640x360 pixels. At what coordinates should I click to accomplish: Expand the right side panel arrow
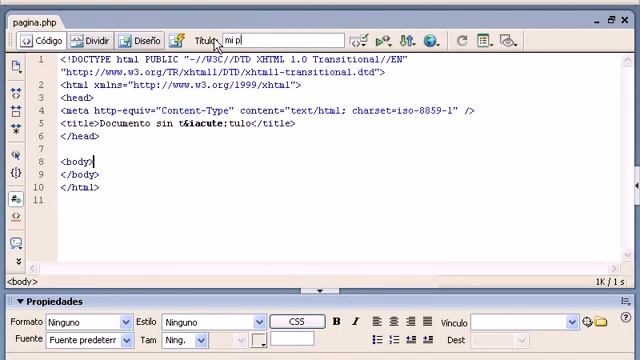pyautogui.click(x=637, y=186)
